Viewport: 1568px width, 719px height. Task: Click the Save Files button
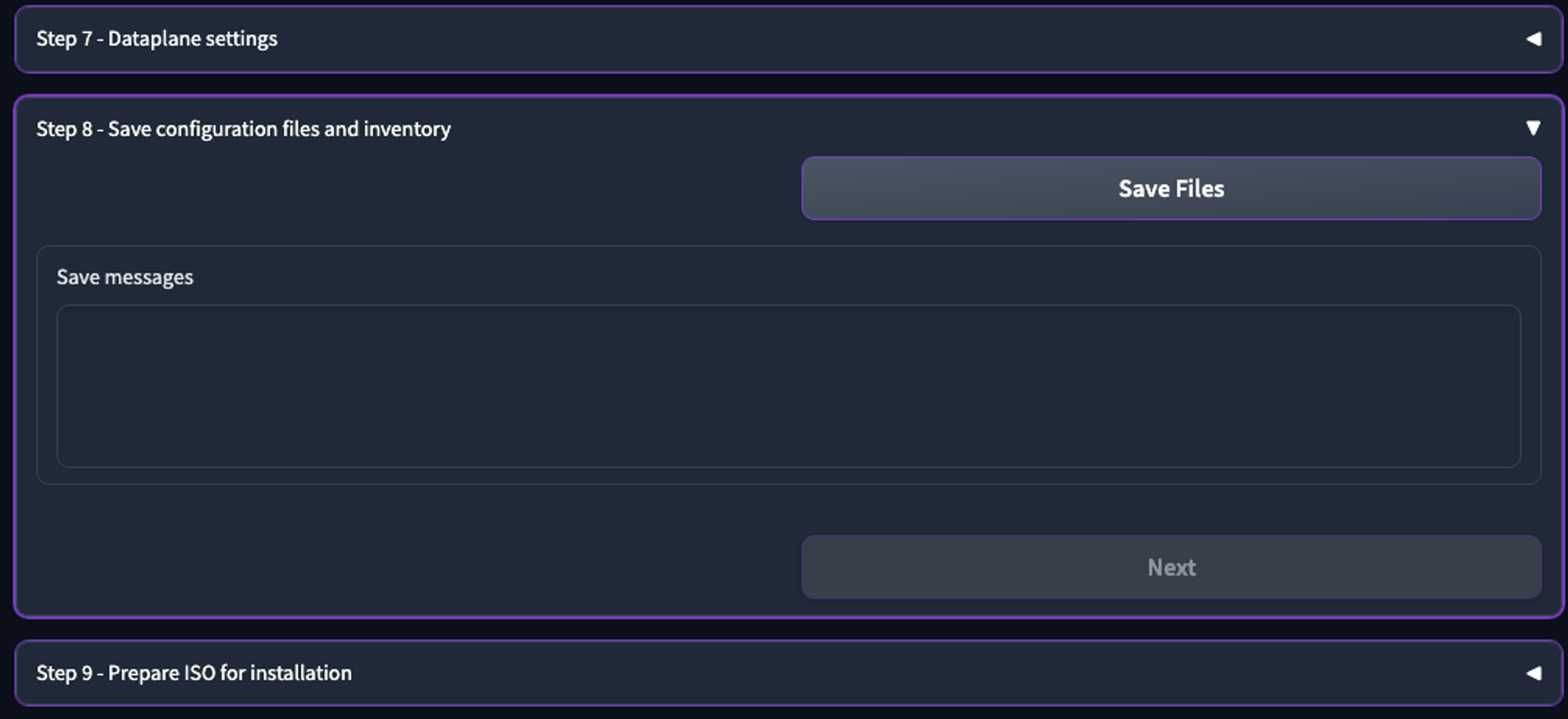tap(1171, 188)
